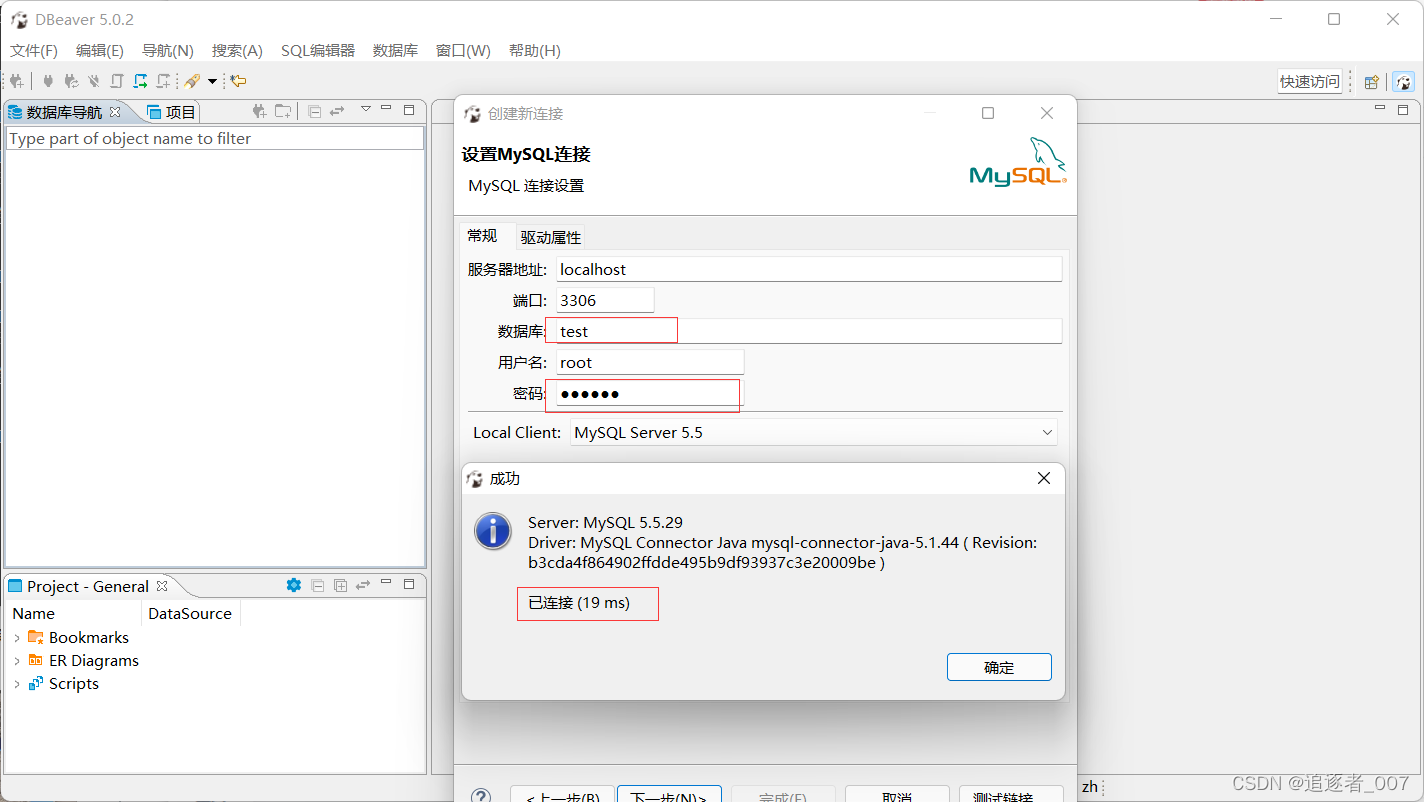Open the 窗口(W) menu

tap(463, 50)
